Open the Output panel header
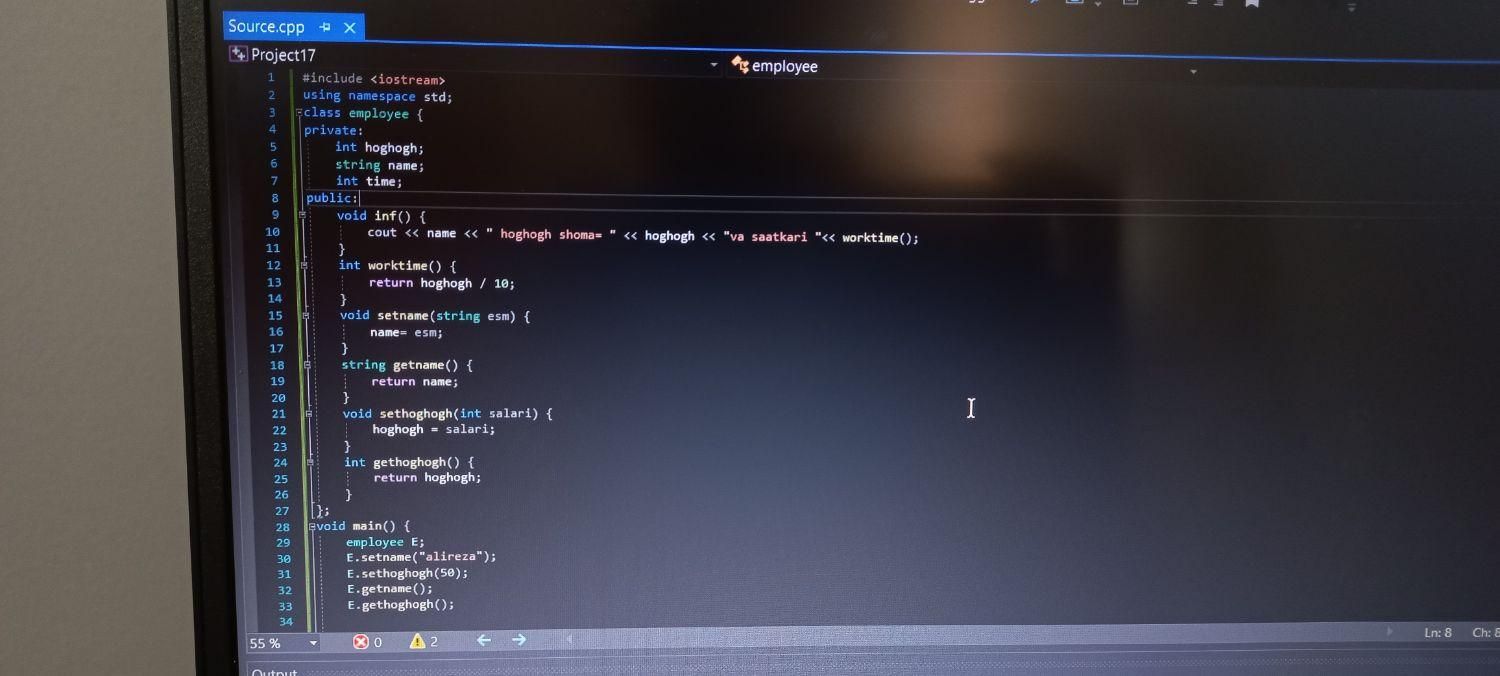This screenshot has height=676, width=1500. 275,671
